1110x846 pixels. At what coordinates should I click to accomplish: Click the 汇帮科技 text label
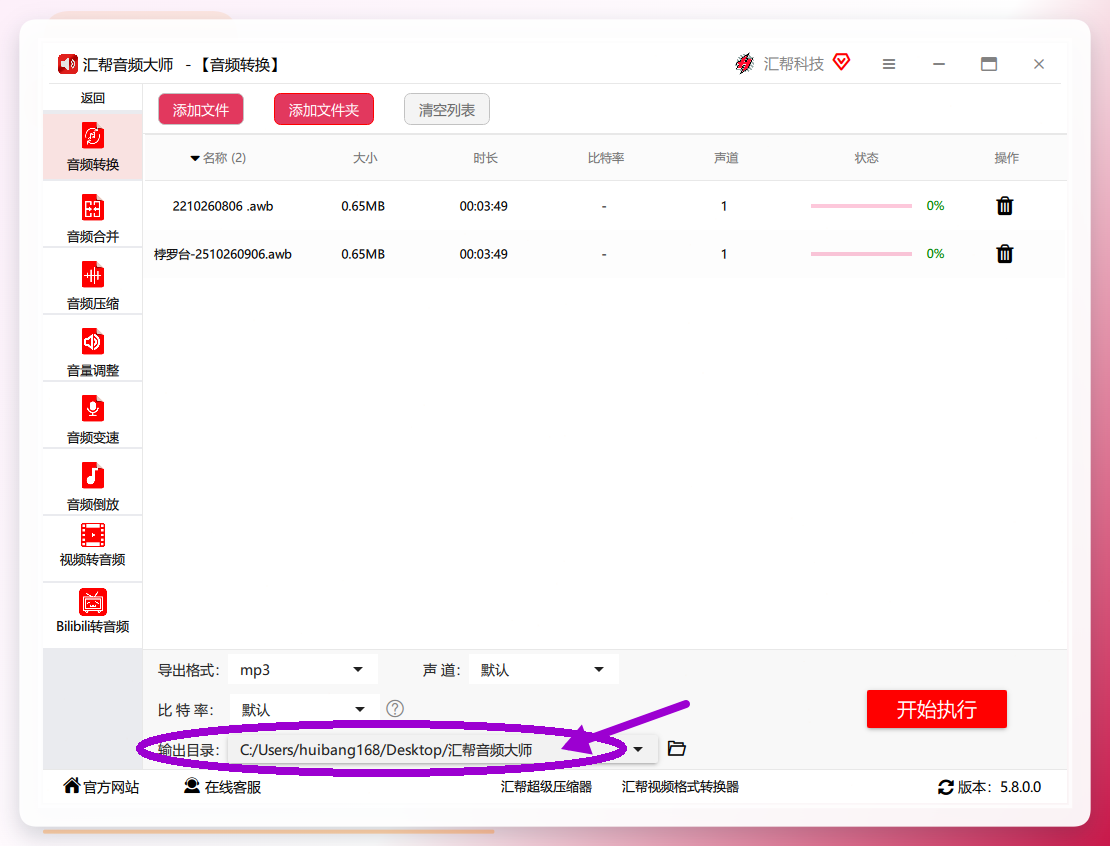tap(794, 64)
